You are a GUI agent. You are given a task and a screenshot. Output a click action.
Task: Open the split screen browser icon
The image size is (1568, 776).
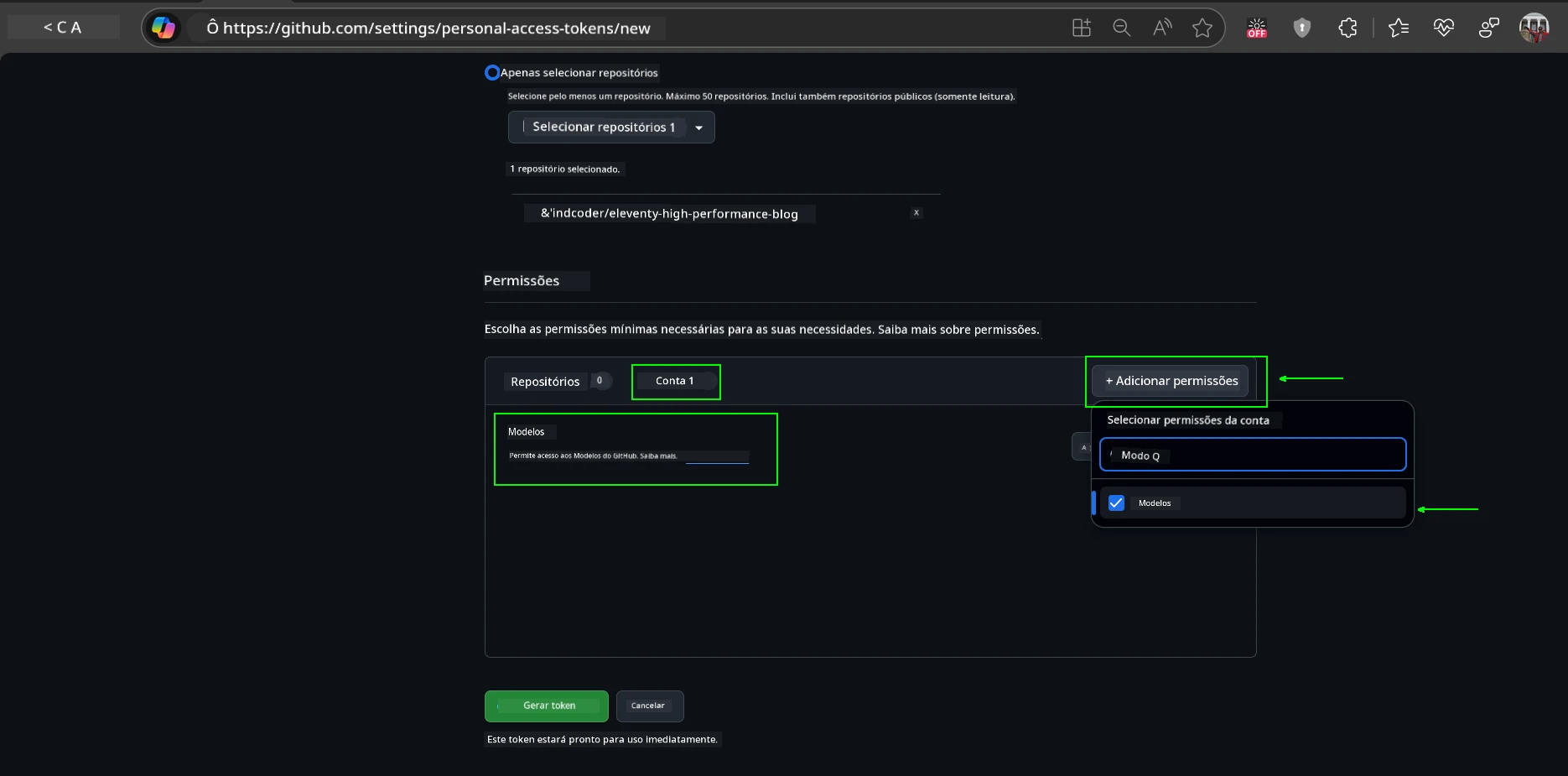tap(1081, 28)
